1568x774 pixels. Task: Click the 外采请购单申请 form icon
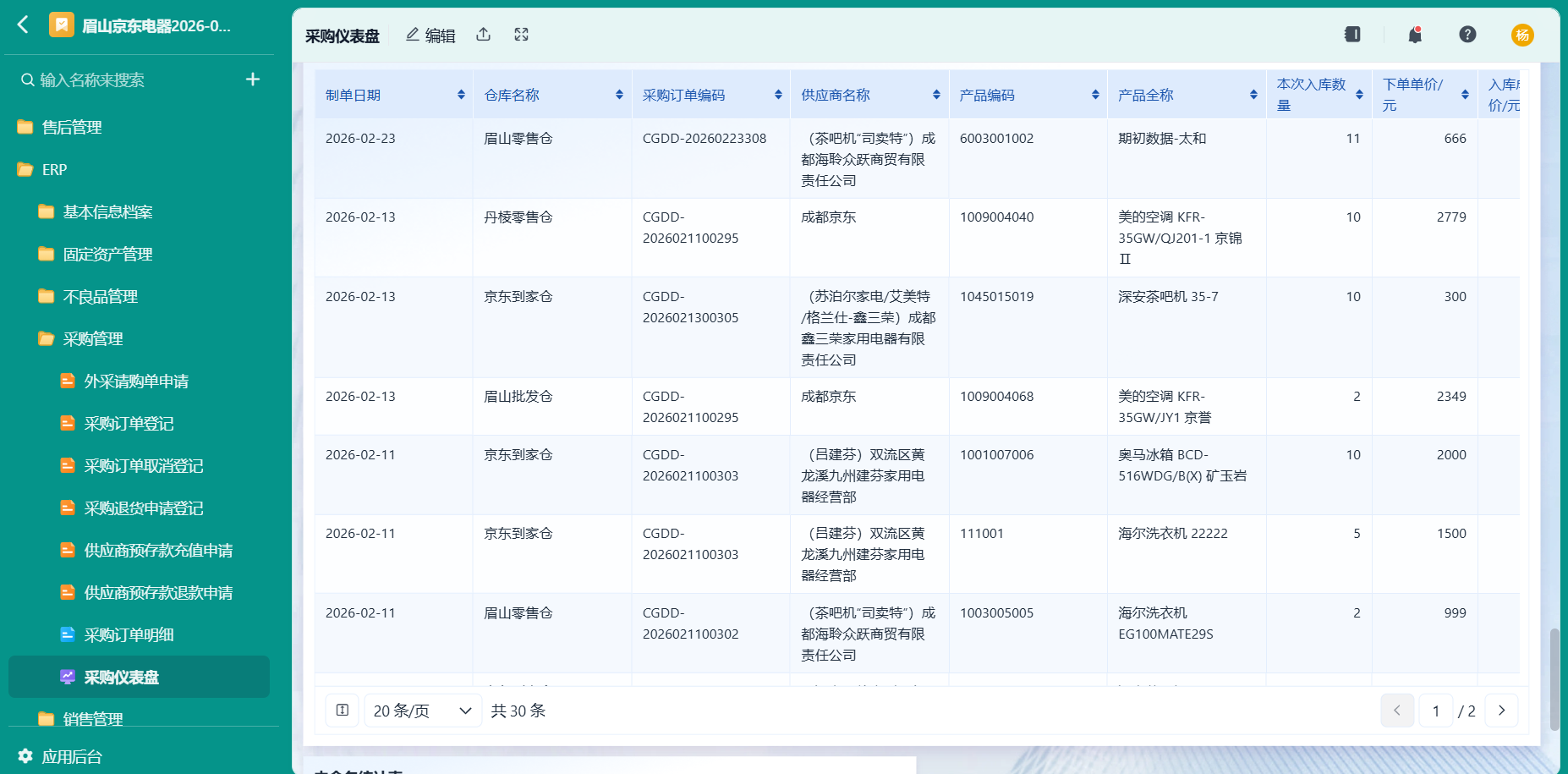click(68, 381)
